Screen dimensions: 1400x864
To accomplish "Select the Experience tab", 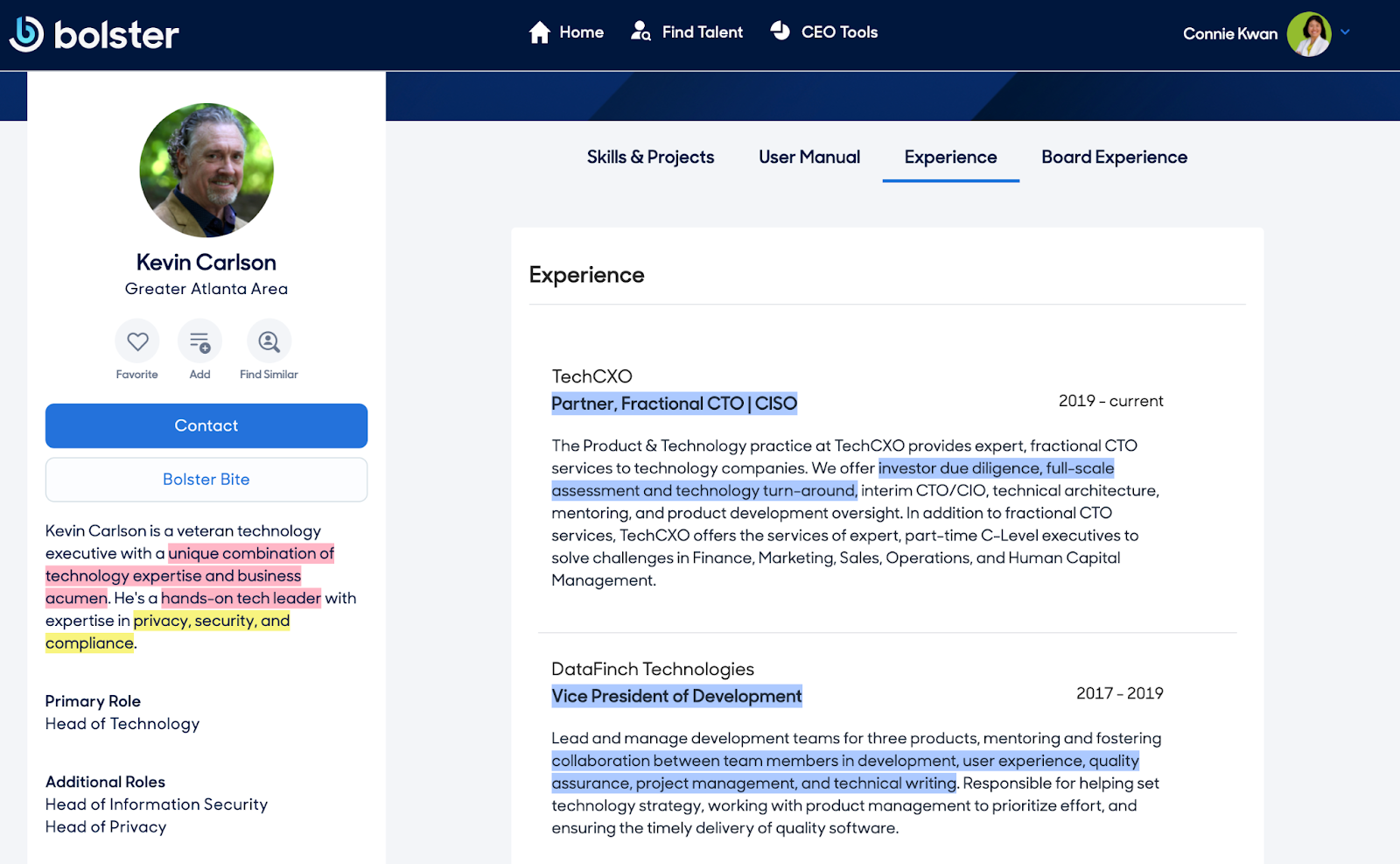I will click(x=950, y=158).
